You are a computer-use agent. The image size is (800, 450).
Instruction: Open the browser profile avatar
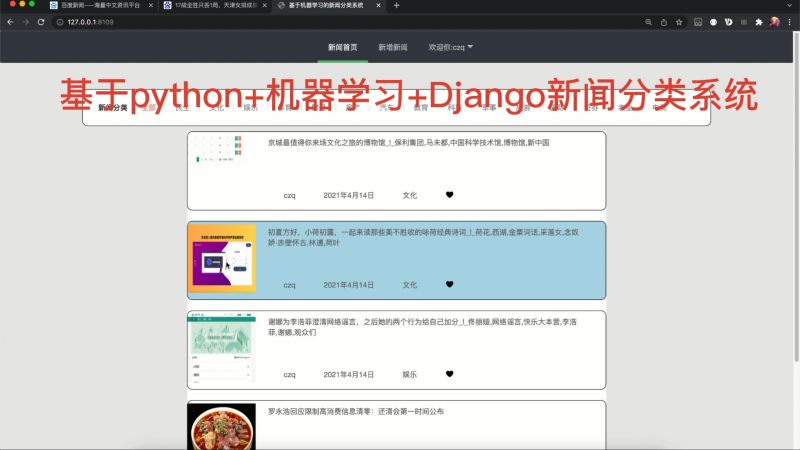pos(774,22)
